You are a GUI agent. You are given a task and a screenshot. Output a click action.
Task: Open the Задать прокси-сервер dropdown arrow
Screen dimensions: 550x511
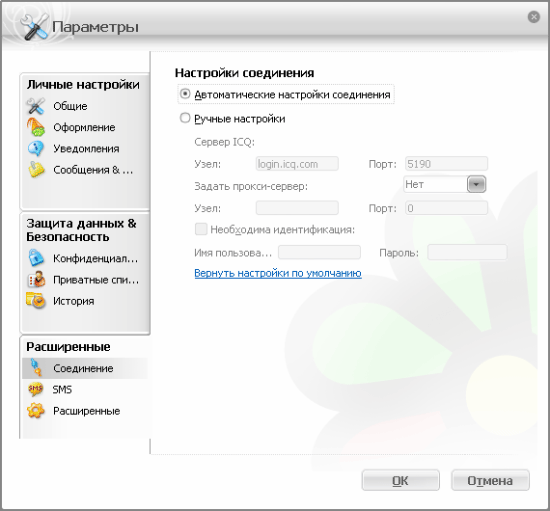coord(476,184)
